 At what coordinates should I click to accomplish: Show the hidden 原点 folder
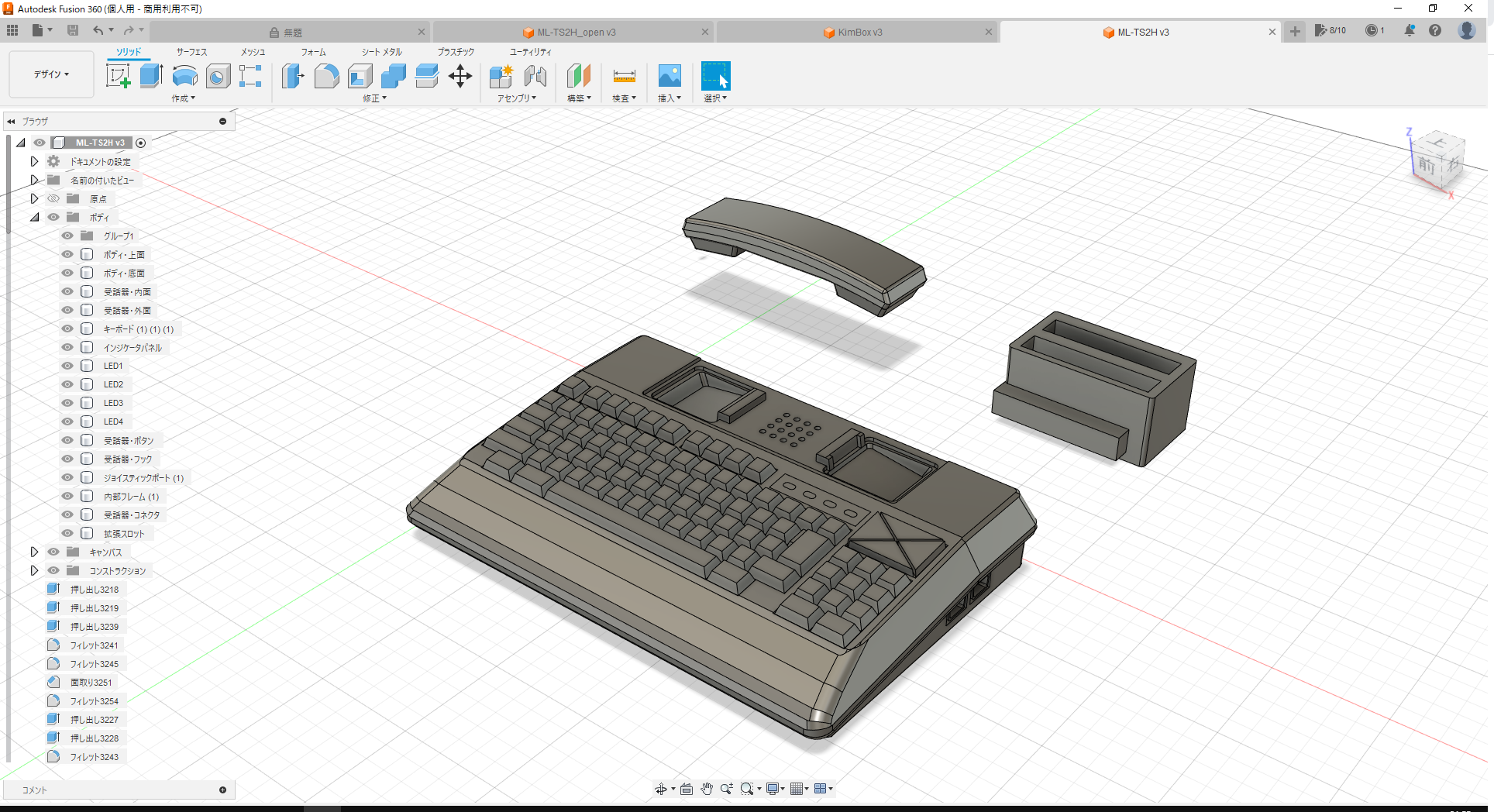(53, 198)
